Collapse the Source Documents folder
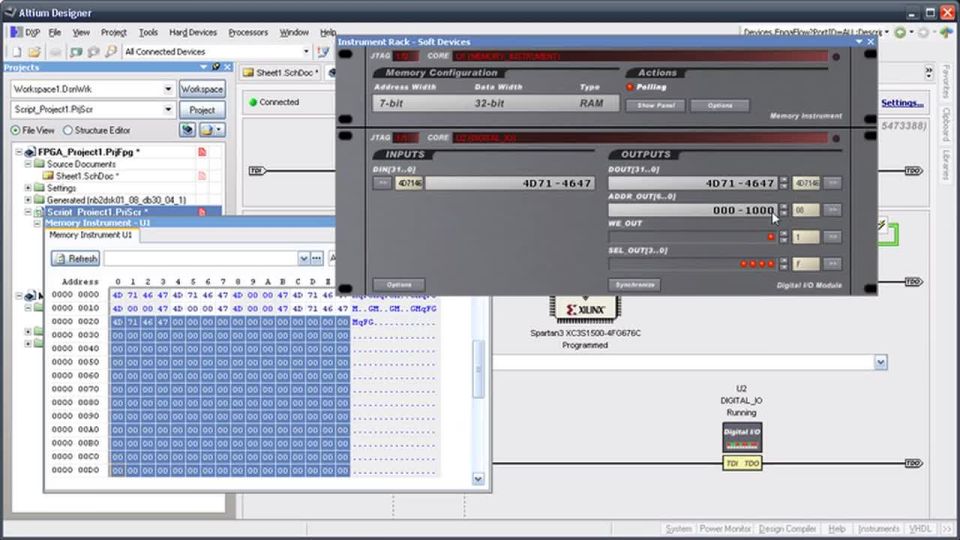 pyautogui.click(x=28, y=164)
